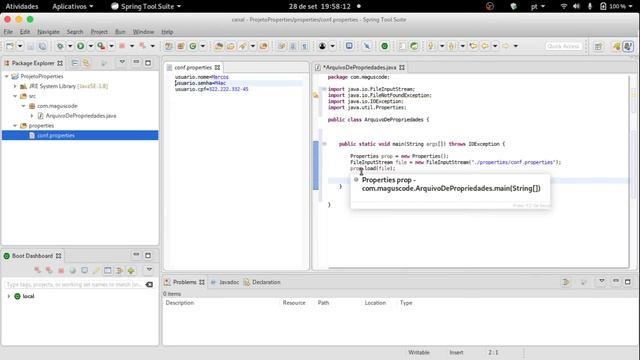Toggle Show Whitespace Characters pilcrow icon
The image size is (640, 360).
click(x=305, y=46)
